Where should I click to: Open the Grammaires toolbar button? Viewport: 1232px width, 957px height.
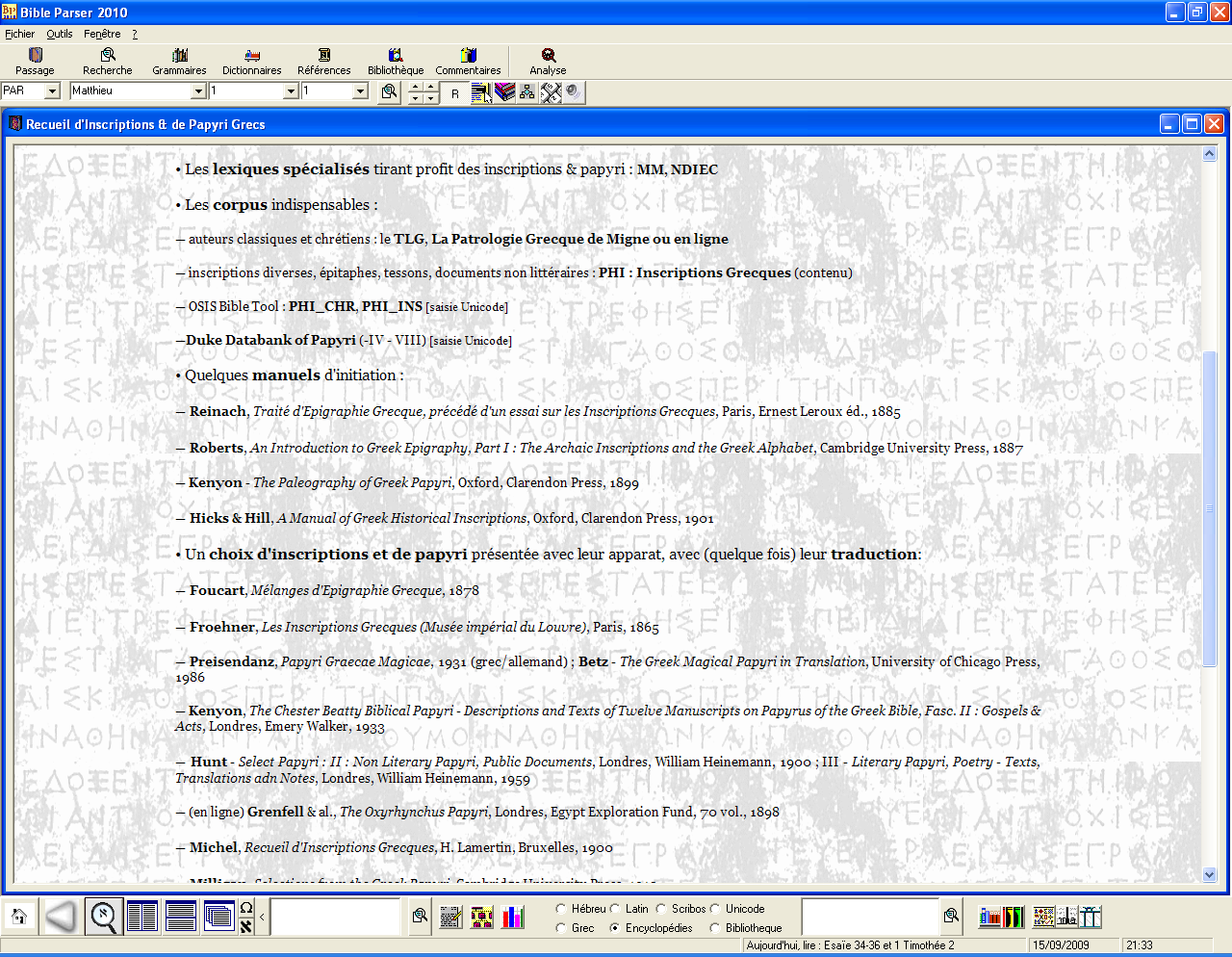179,62
